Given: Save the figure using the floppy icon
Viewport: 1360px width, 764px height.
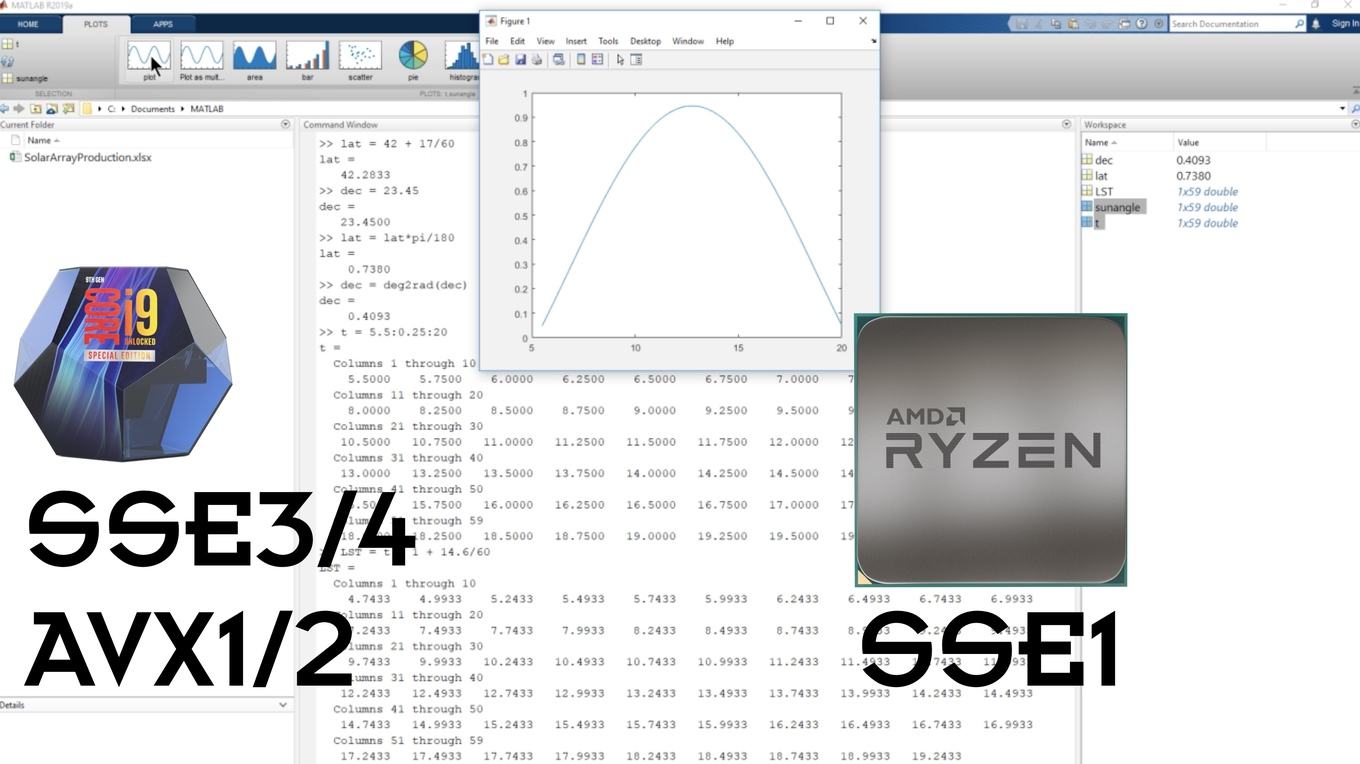Looking at the screenshot, I should [x=520, y=60].
